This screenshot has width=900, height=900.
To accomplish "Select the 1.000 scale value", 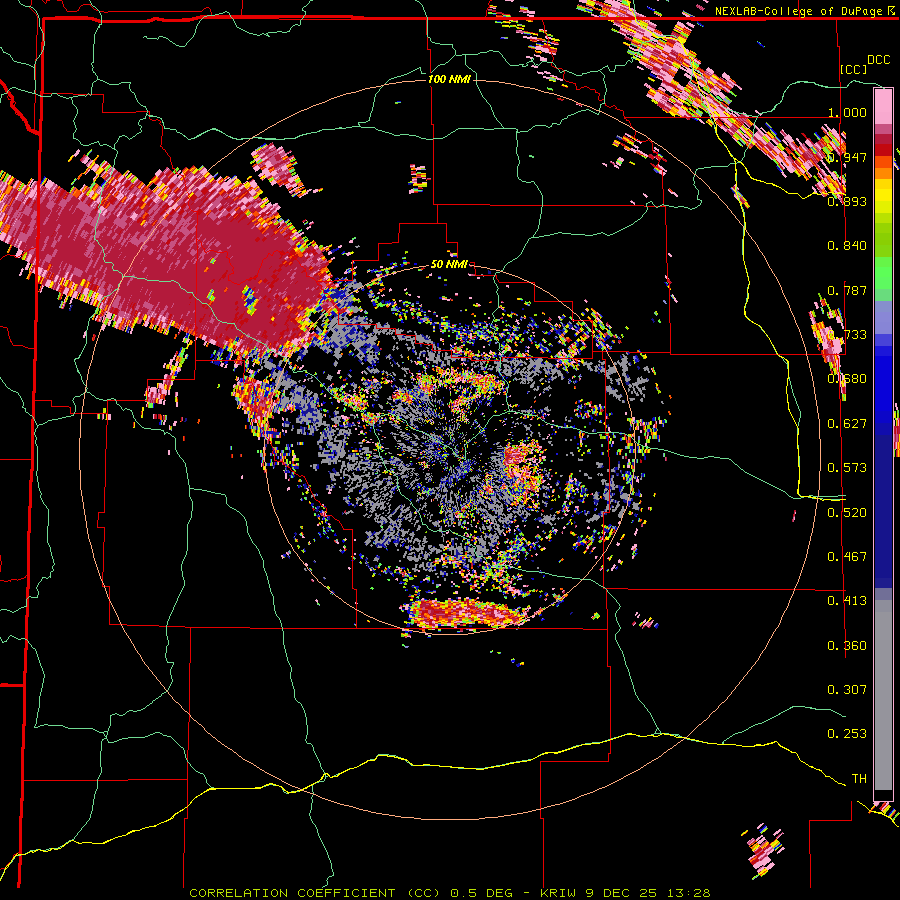I will (847, 112).
